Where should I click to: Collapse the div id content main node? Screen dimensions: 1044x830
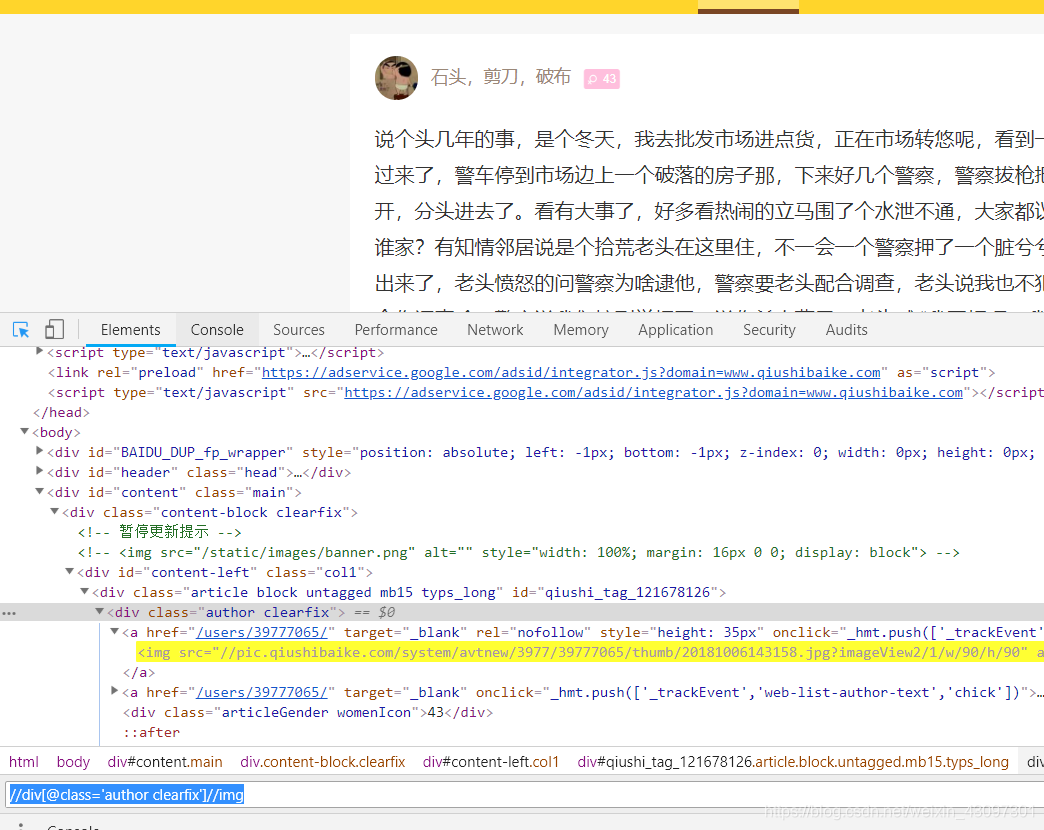(x=39, y=491)
